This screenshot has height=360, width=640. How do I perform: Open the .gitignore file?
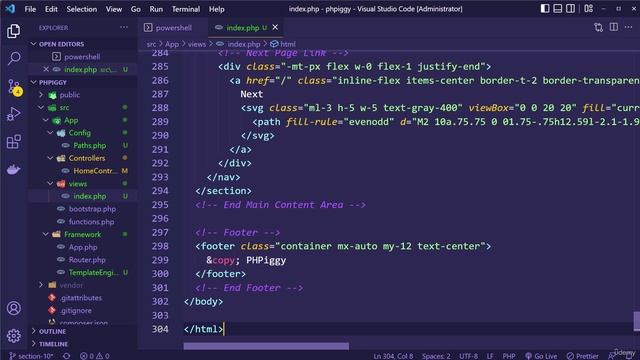coord(76,310)
